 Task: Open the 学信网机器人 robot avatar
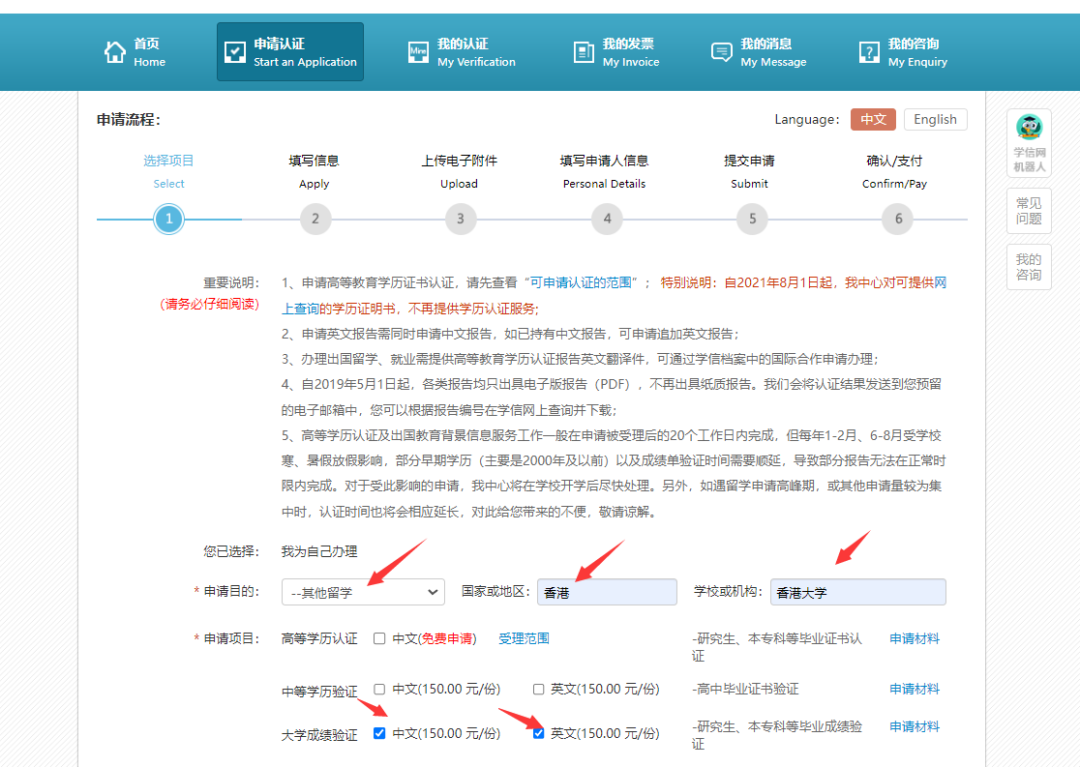[1029, 127]
